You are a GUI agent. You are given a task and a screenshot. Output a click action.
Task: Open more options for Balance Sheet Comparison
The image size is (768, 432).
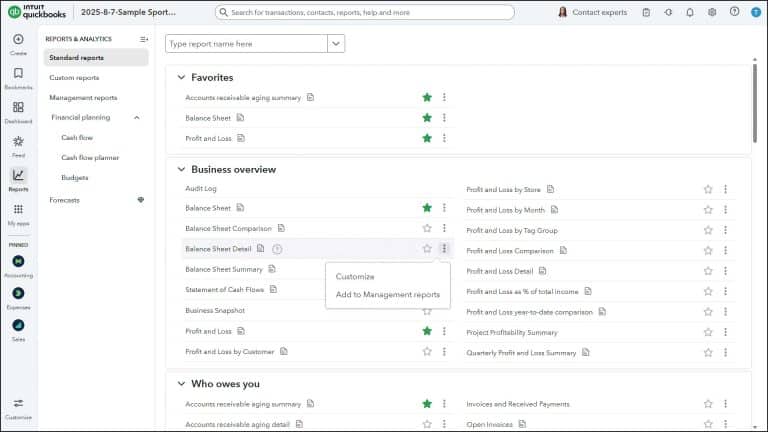[x=444, y=228]
